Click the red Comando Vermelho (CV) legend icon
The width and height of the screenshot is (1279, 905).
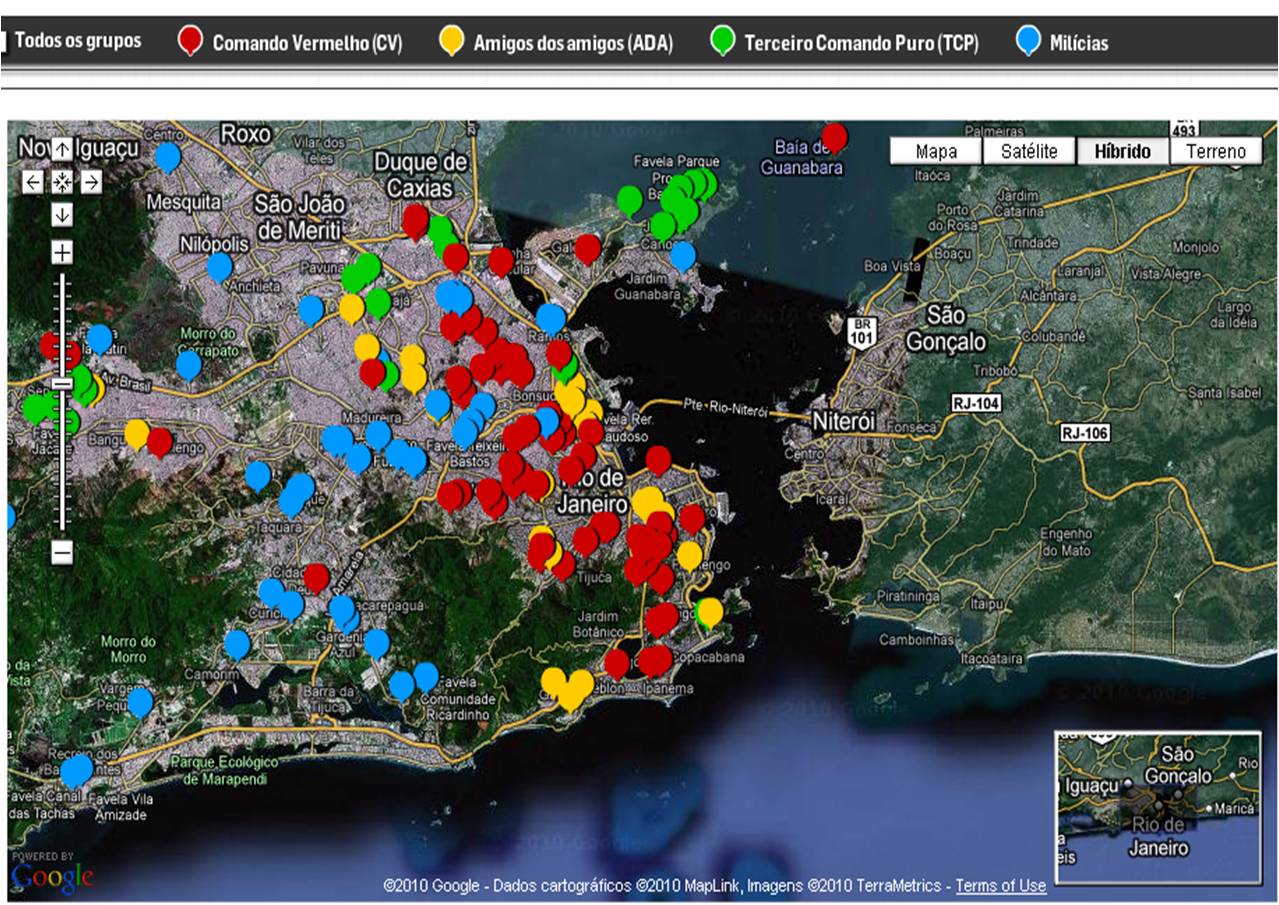[190, 37]
